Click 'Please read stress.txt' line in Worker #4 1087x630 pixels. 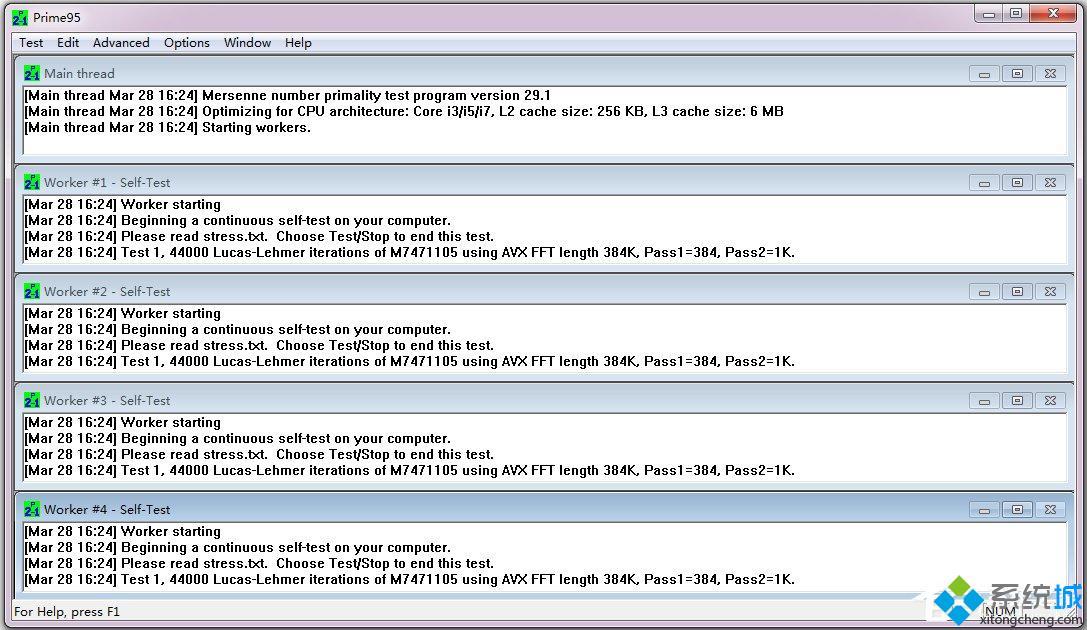(x=259, y=563)
